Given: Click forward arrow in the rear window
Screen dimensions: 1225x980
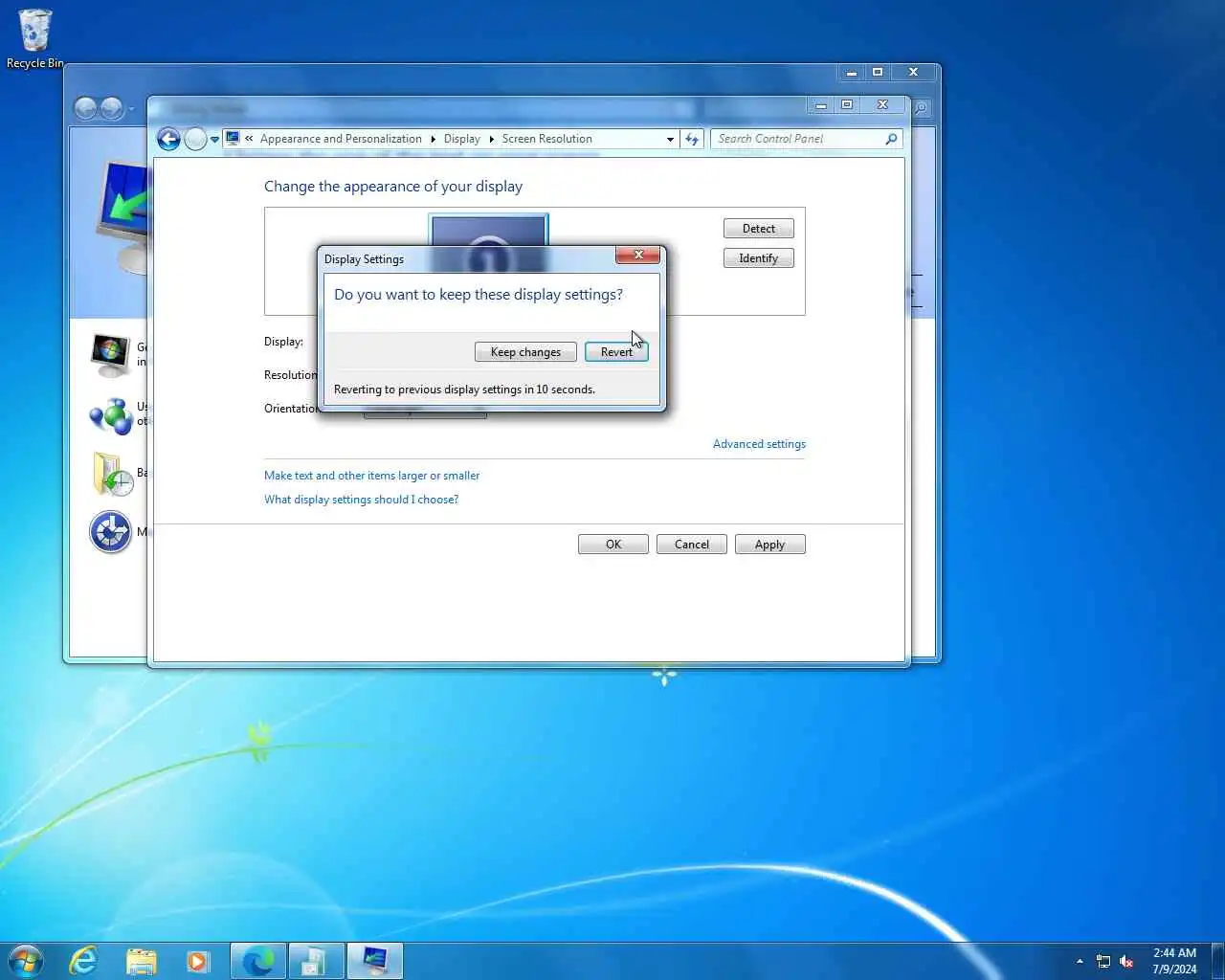Looking at the screenshot, I should tap(112, 109).
